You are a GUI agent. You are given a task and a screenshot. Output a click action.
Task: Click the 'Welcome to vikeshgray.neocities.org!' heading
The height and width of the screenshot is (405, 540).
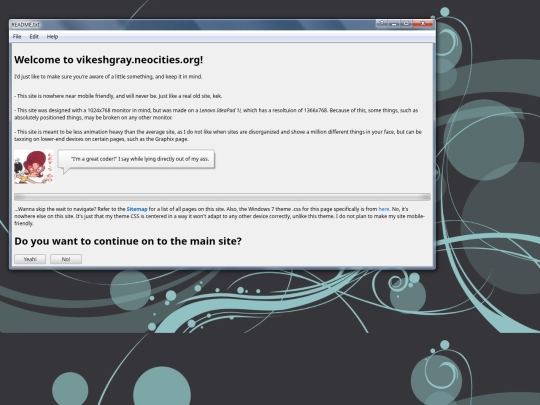(108, 60)
